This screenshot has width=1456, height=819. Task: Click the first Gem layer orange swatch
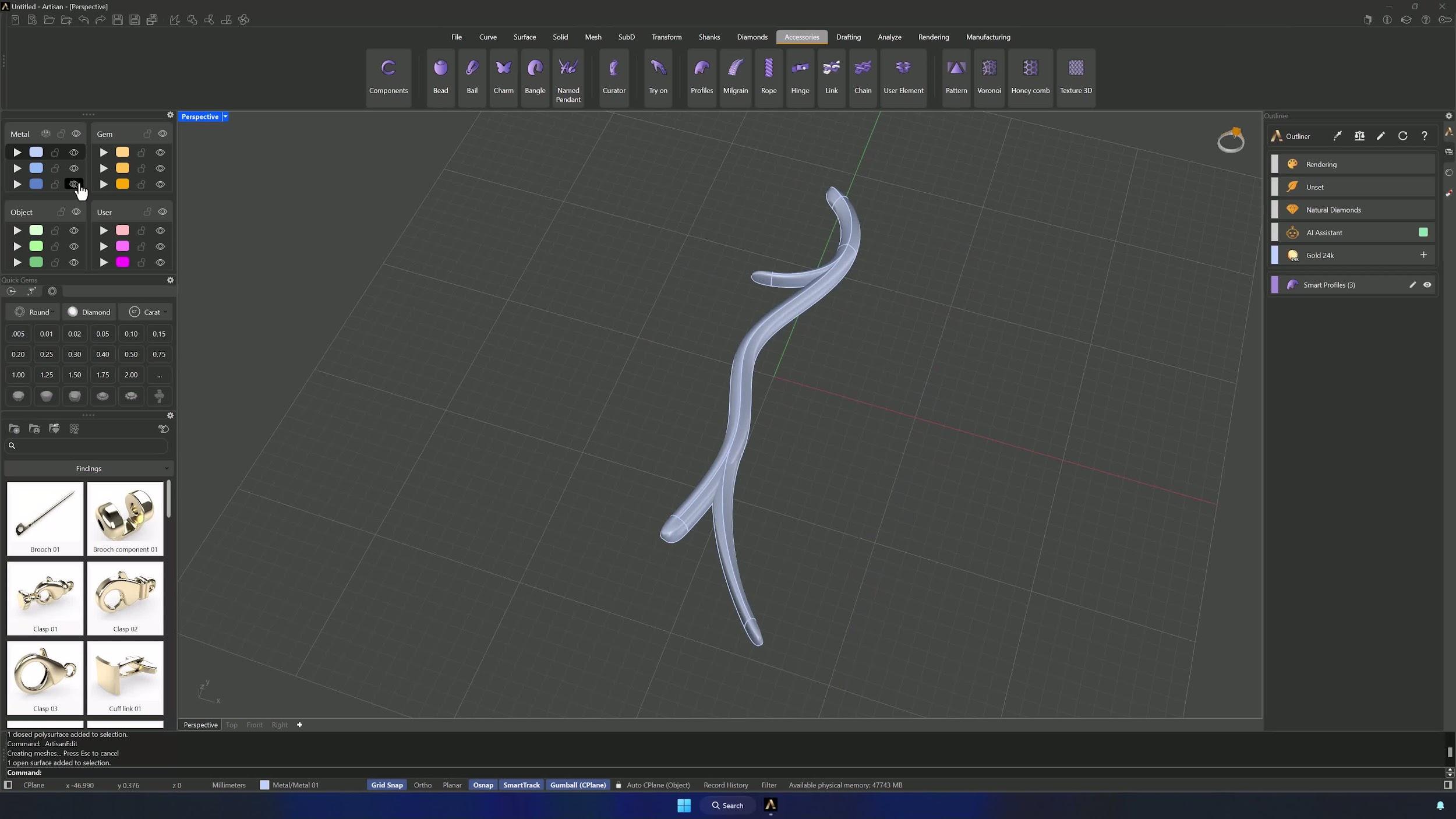pyautogui.click(x=122, y=152)
